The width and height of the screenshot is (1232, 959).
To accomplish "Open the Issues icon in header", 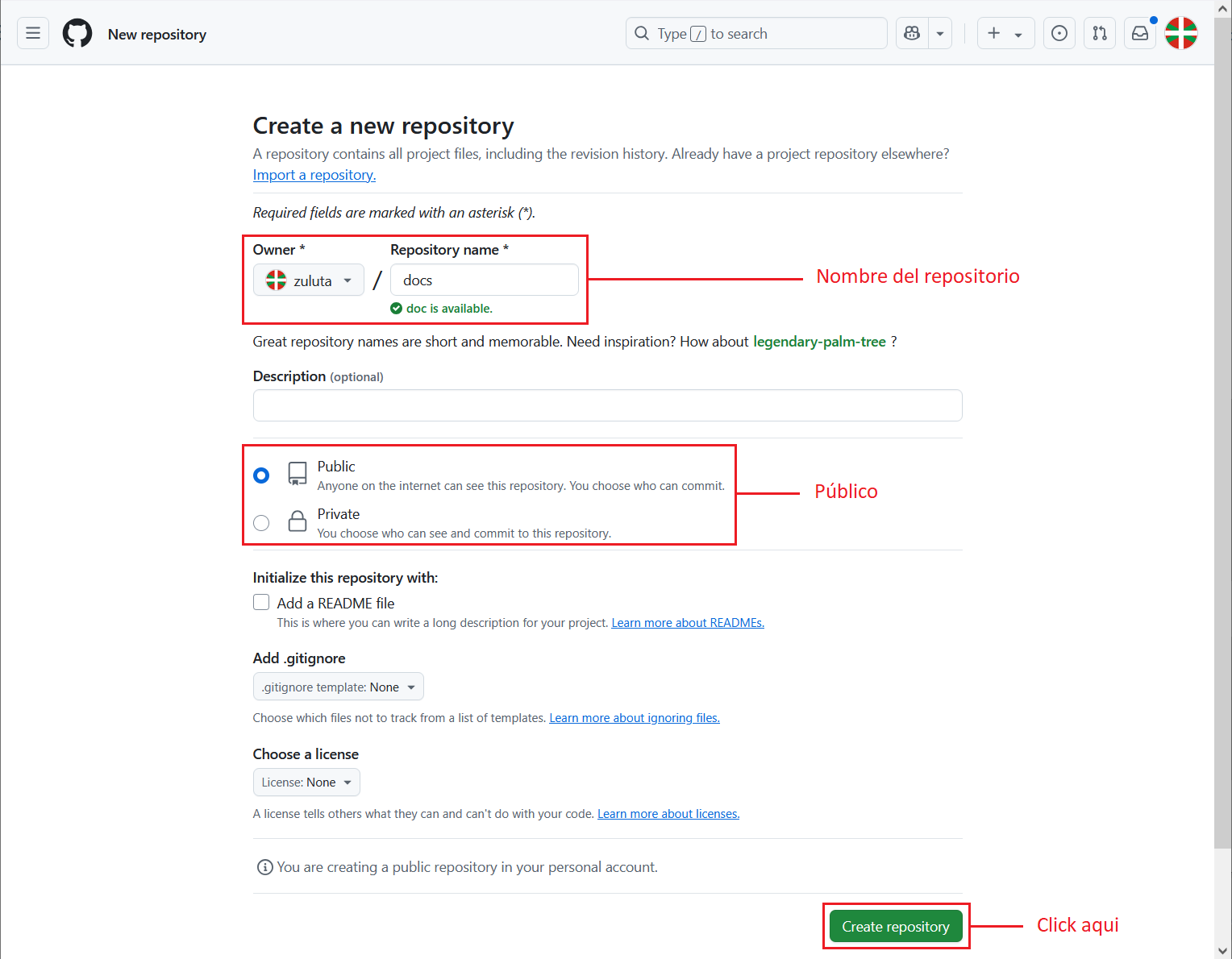I will pyautogui.click(x=1059, y=33).
